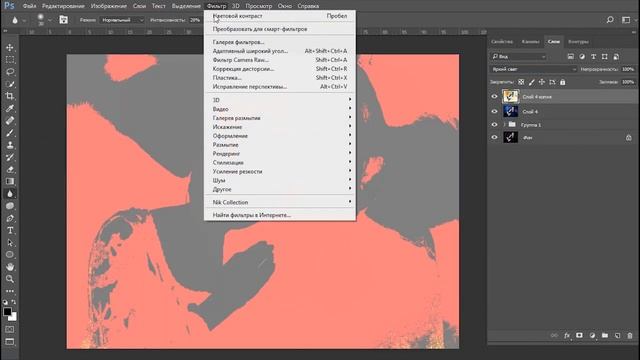Open search magnifier in top right

pyautogui.click(x=610, y=20)
